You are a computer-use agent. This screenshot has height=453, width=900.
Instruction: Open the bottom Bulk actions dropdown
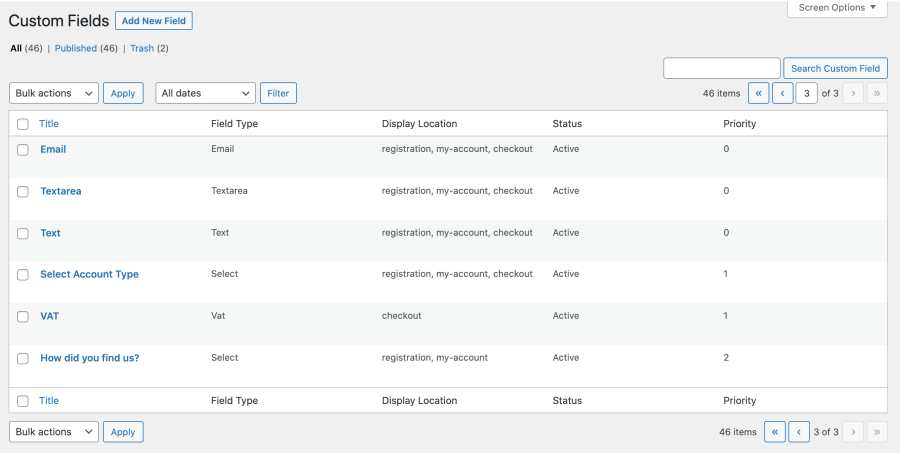pyautogui.click(x=54, y=432)
